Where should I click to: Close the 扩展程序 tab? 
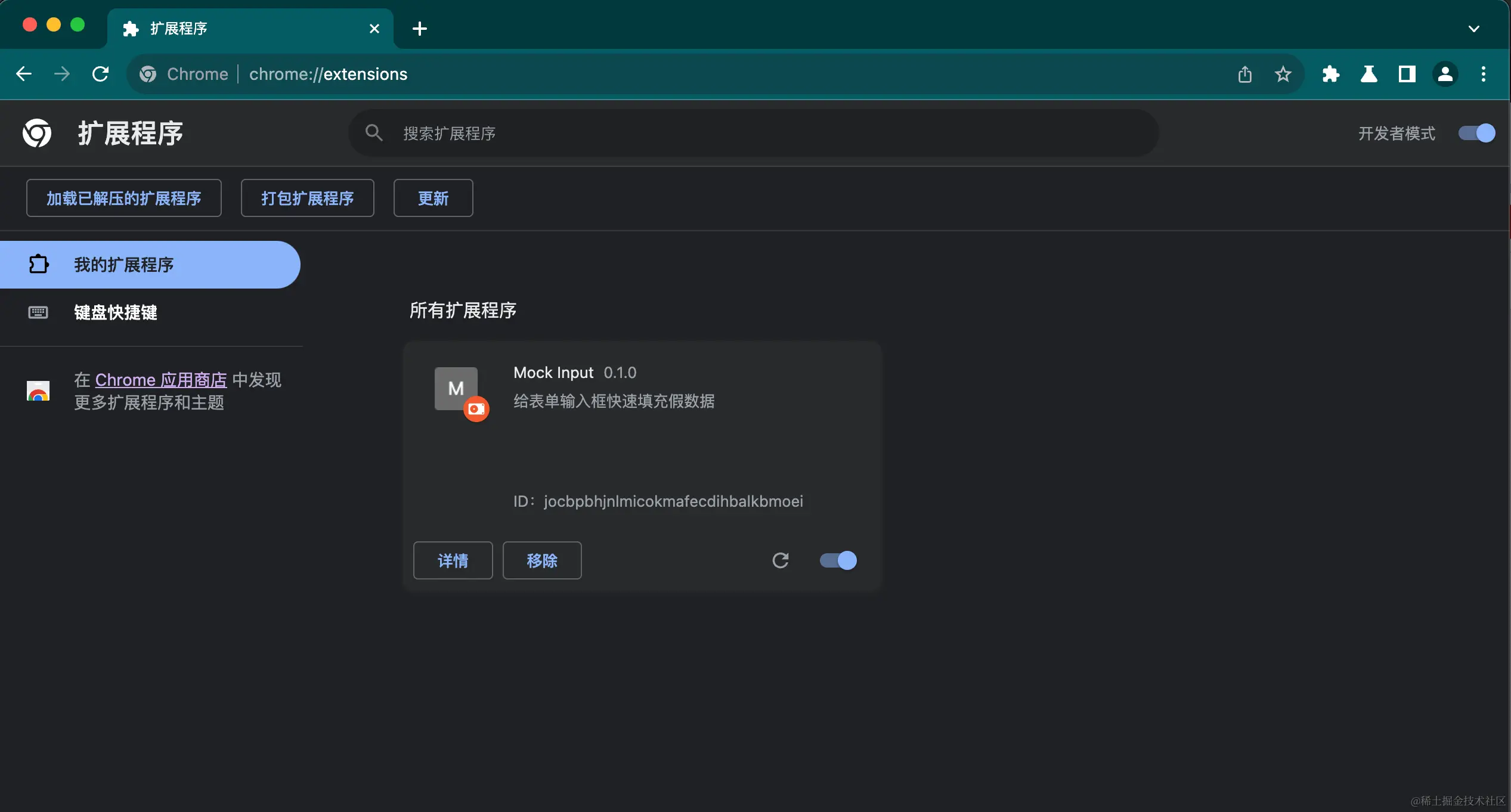(x=374, y=28)
